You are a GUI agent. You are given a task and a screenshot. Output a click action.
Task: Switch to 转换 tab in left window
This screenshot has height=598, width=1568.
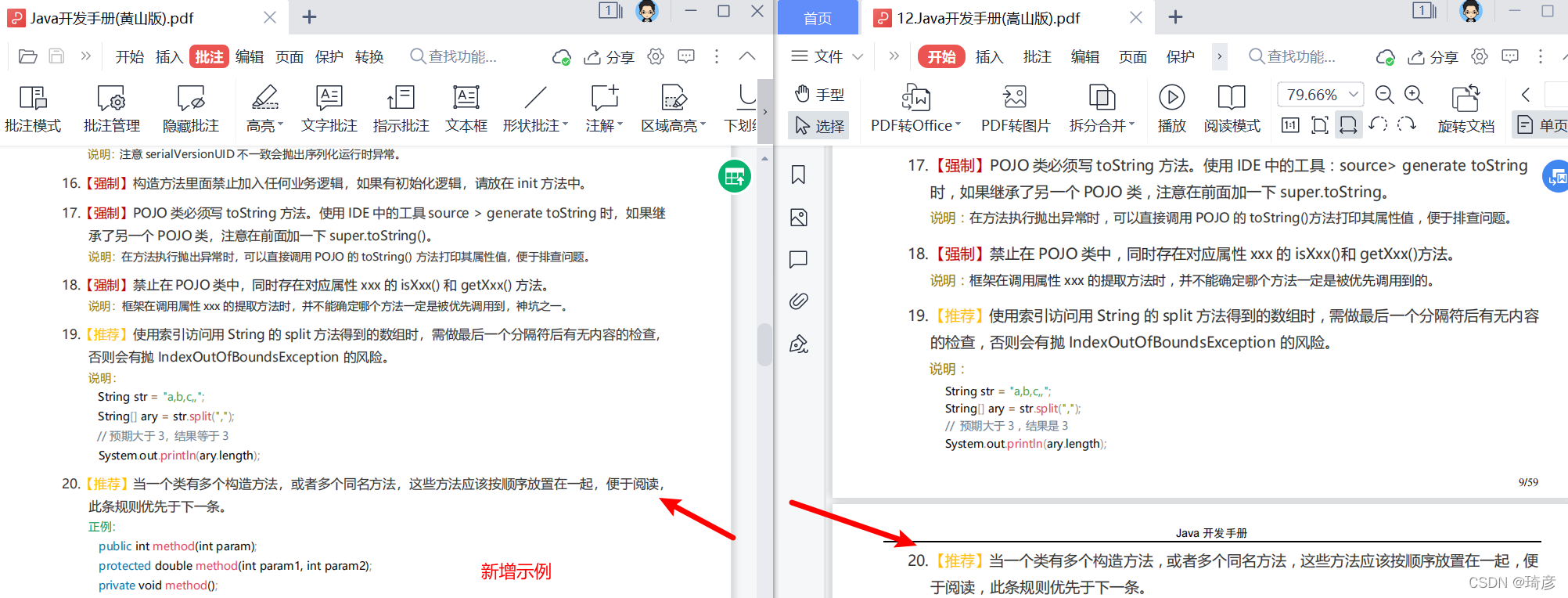tap(369, 56)
